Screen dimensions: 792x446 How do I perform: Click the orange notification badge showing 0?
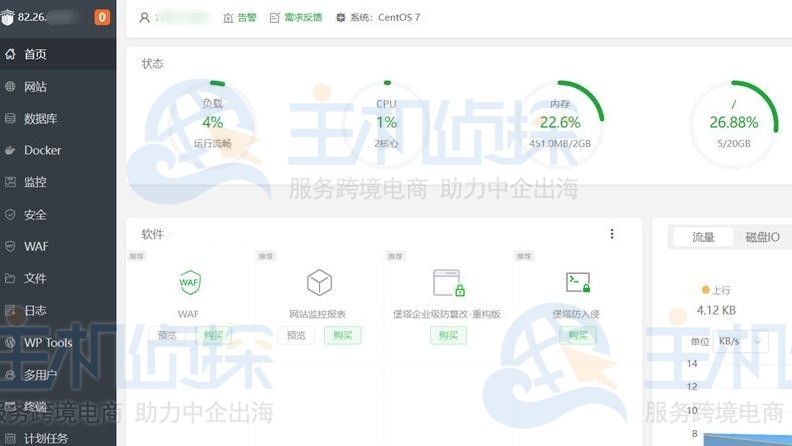[102, 17]
